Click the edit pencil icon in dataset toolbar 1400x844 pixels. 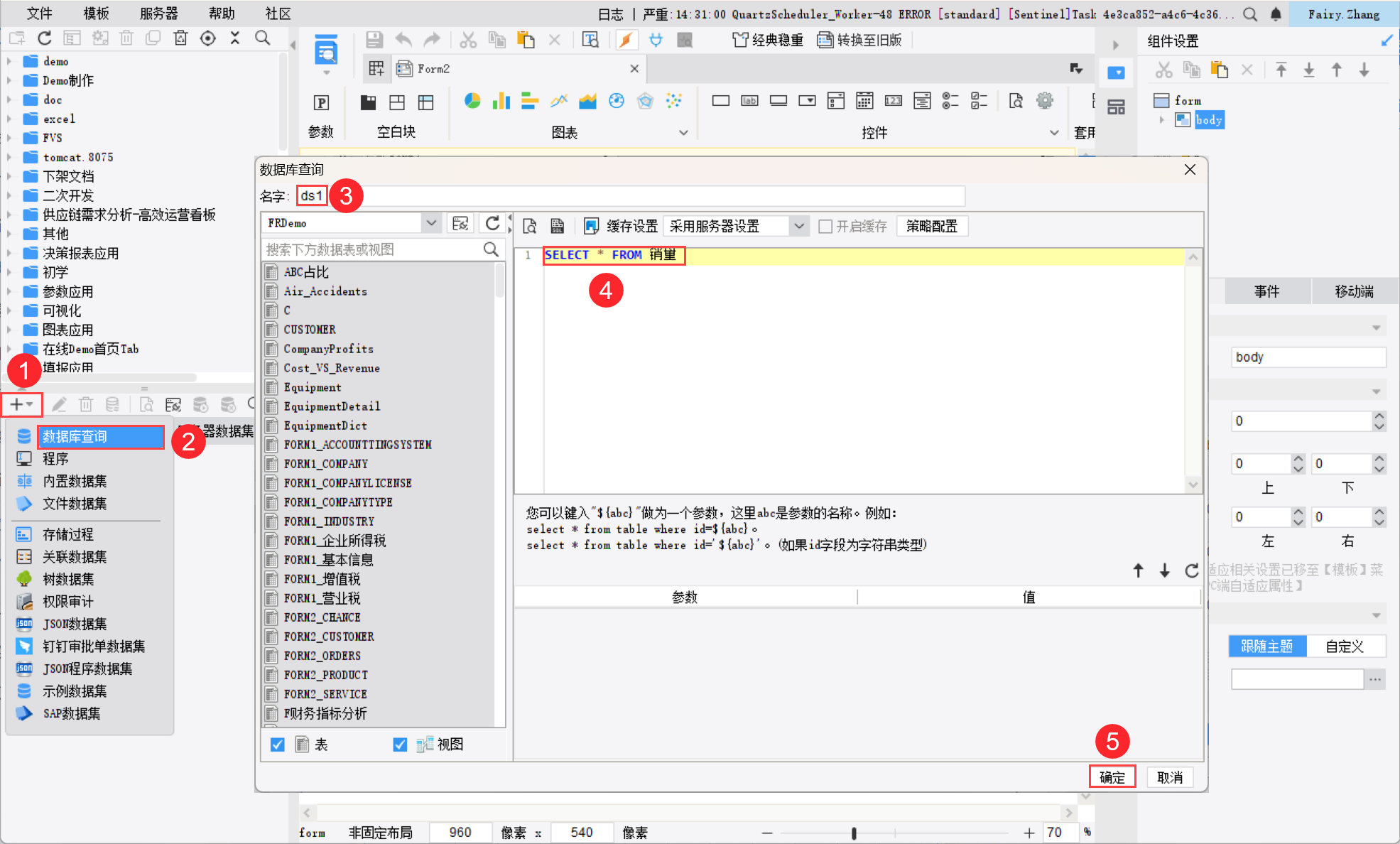click(59, 404)
